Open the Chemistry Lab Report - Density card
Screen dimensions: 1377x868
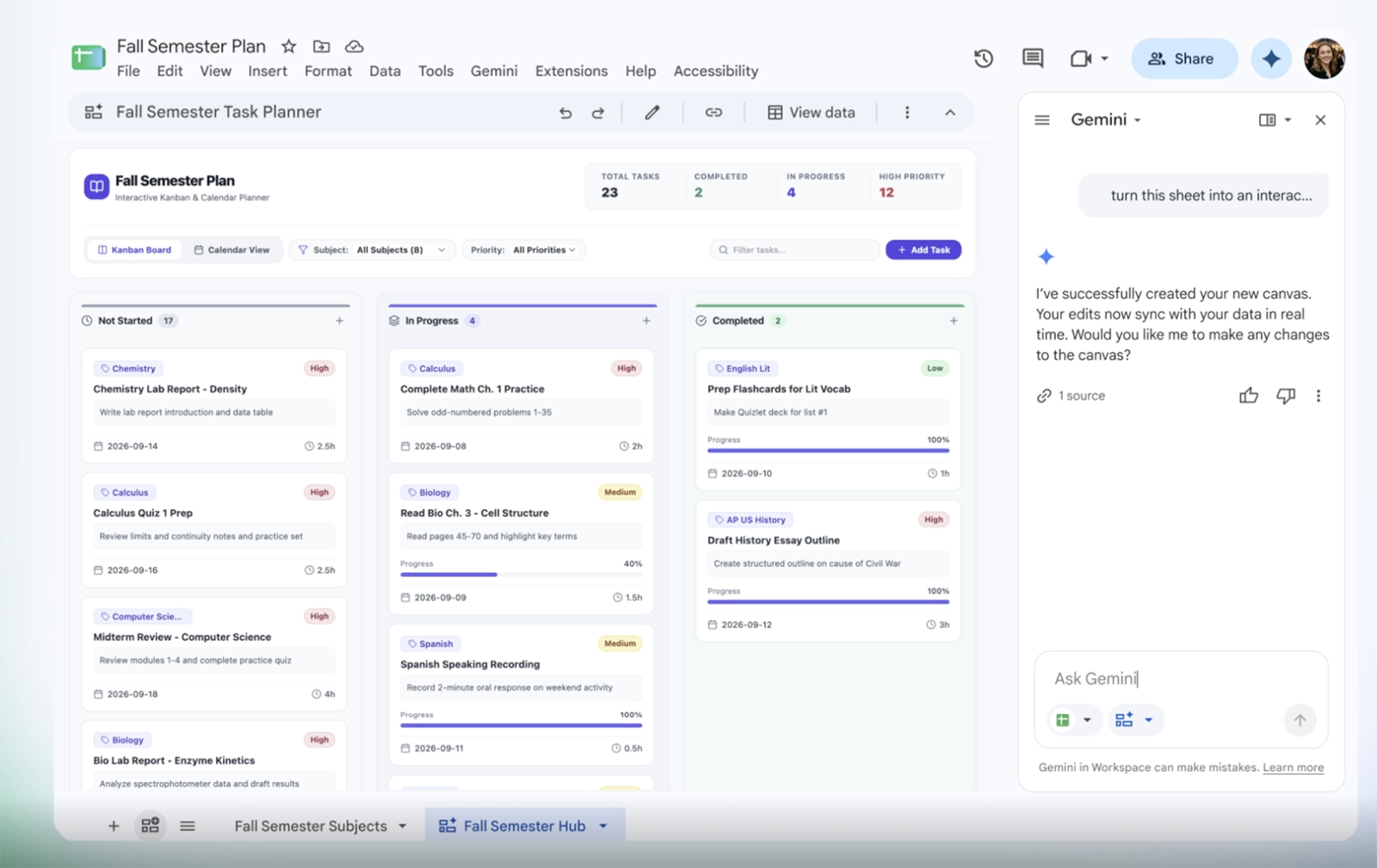(214, 406)
